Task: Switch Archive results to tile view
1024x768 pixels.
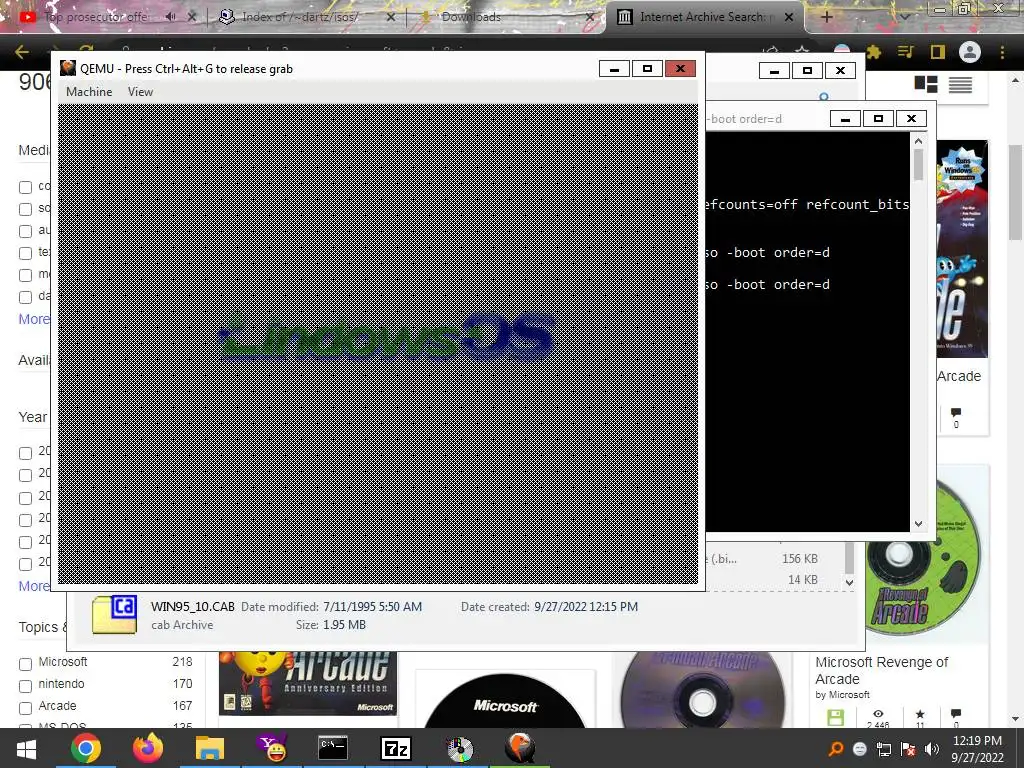Action: pyautogui.click(x=926, y=84)
